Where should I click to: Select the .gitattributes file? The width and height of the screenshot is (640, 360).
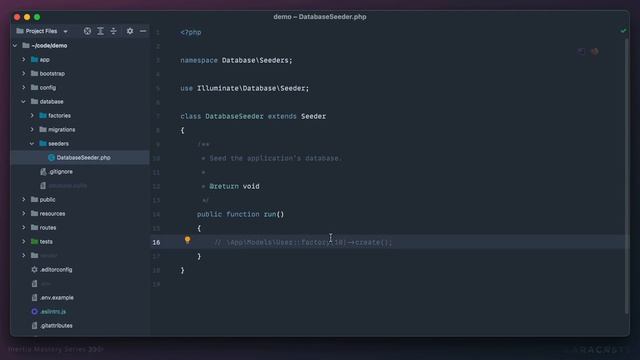[56, 326]
